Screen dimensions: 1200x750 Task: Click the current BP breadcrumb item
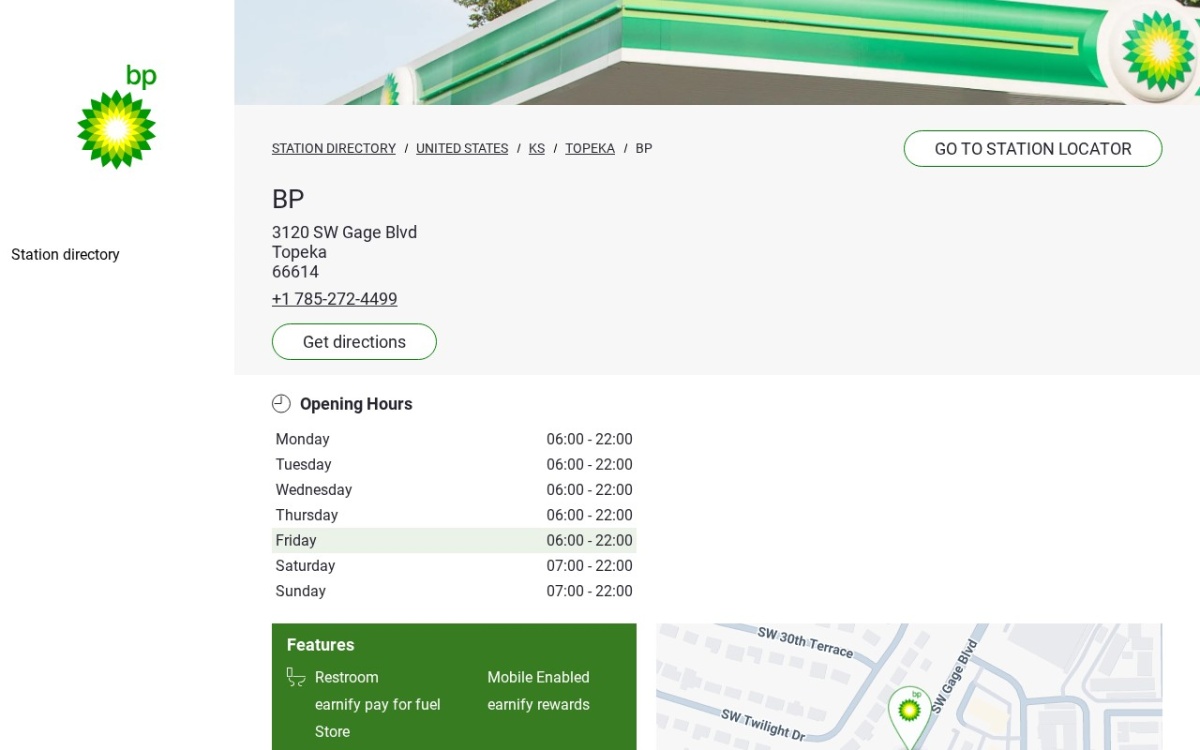click(644, 148)
